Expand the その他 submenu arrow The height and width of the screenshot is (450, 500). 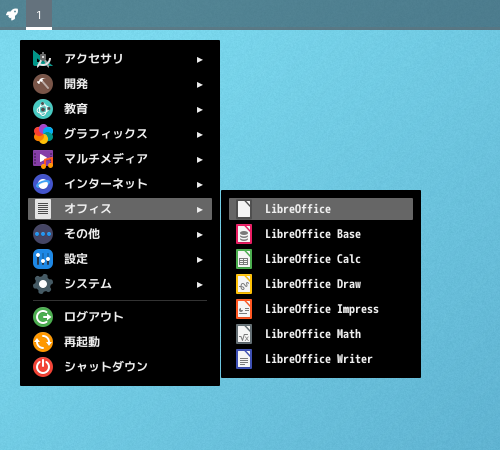click(199, 235)
